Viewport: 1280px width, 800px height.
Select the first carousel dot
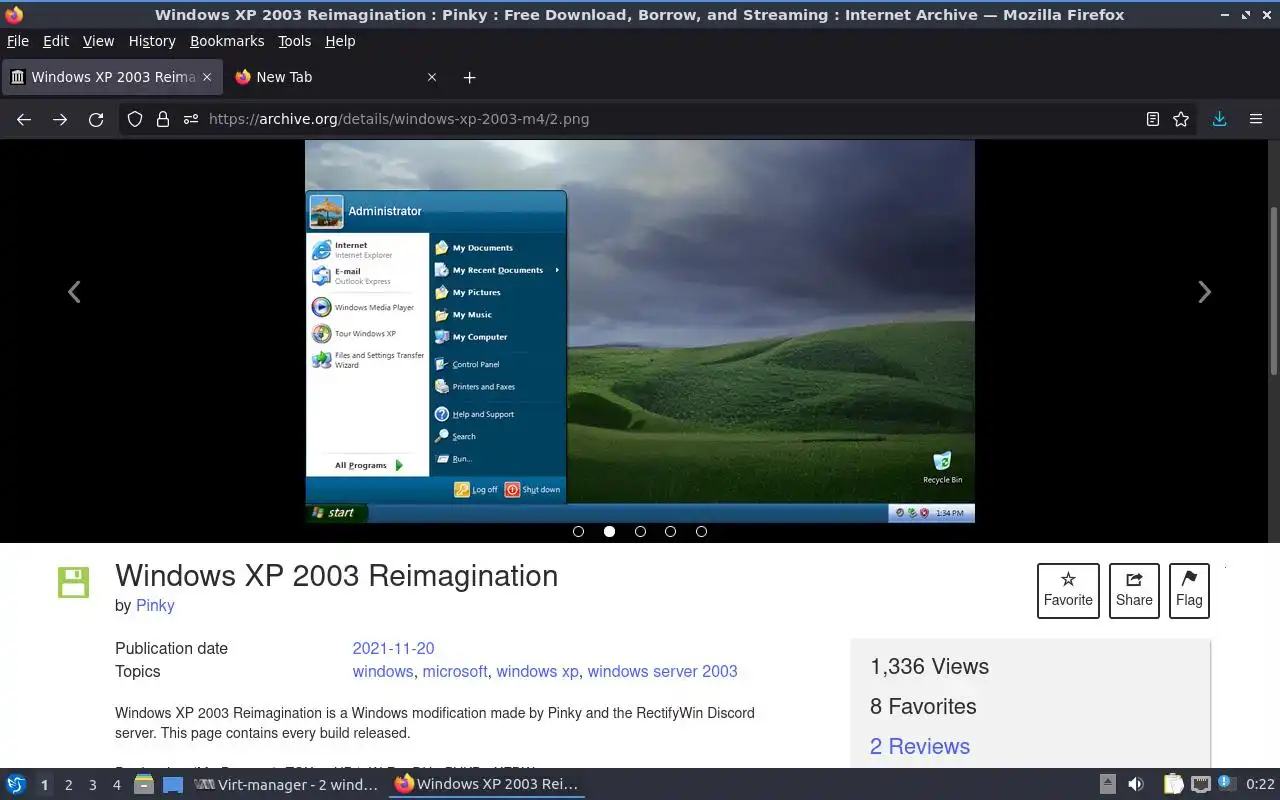(578, 531)
